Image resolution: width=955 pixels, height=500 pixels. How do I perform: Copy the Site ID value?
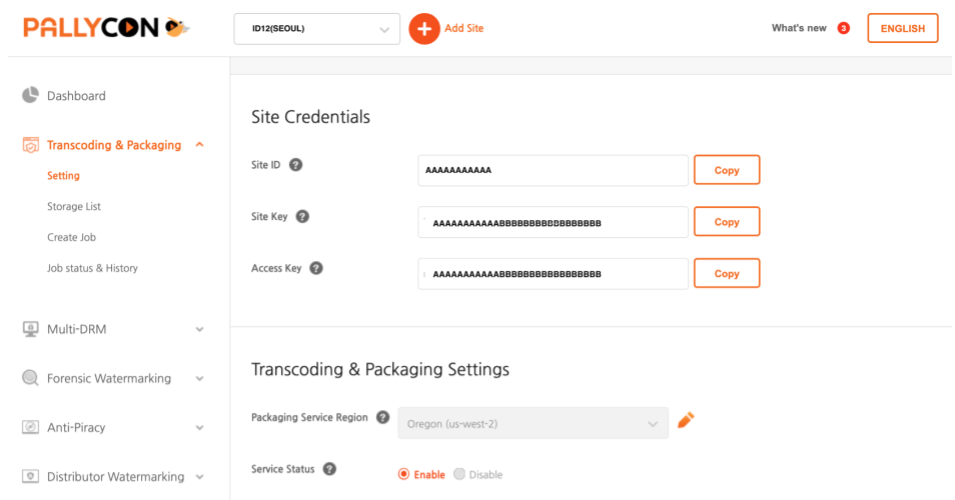tap(726, 170)
